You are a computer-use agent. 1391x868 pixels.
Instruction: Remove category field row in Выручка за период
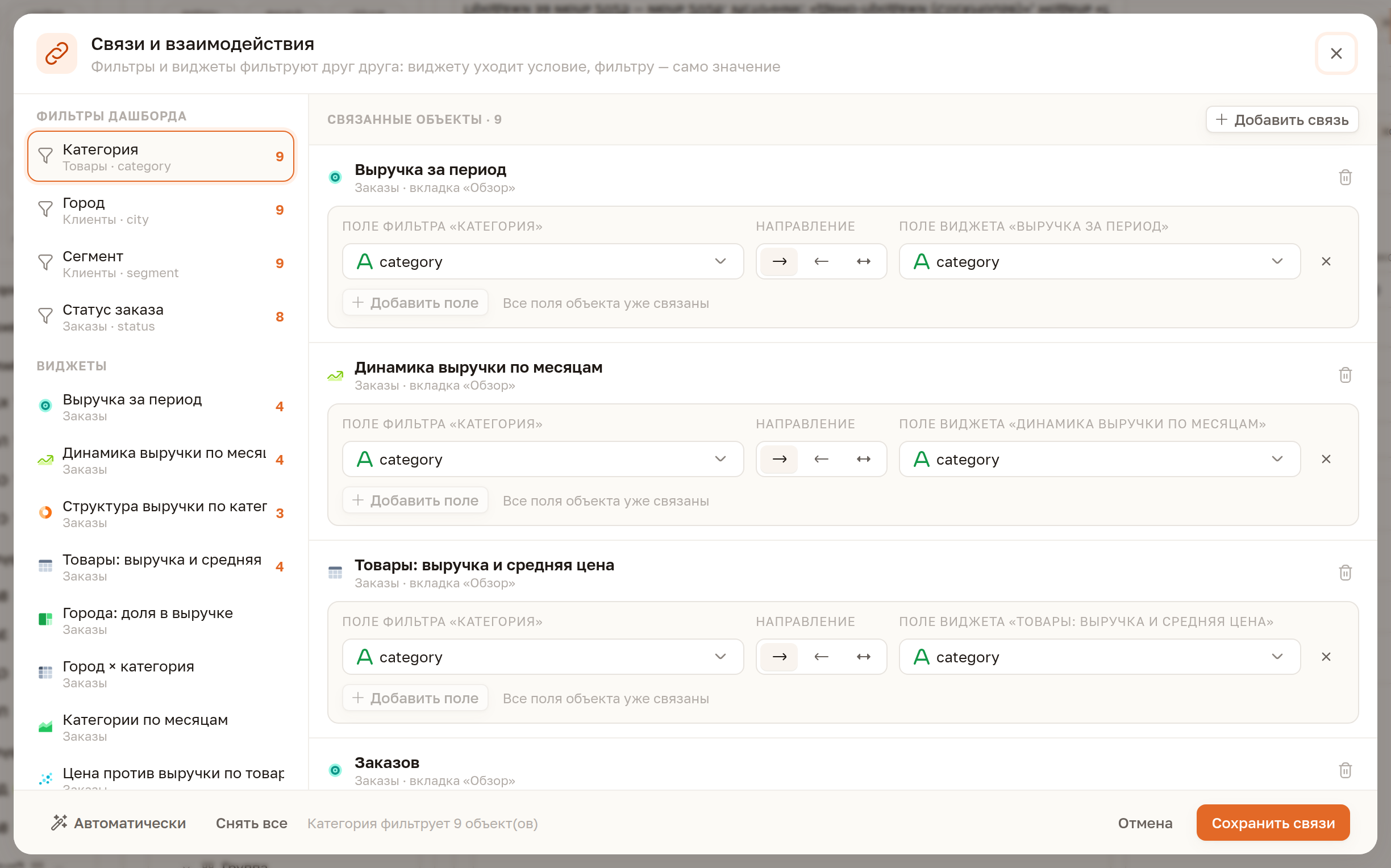(x=1326, y=261)
